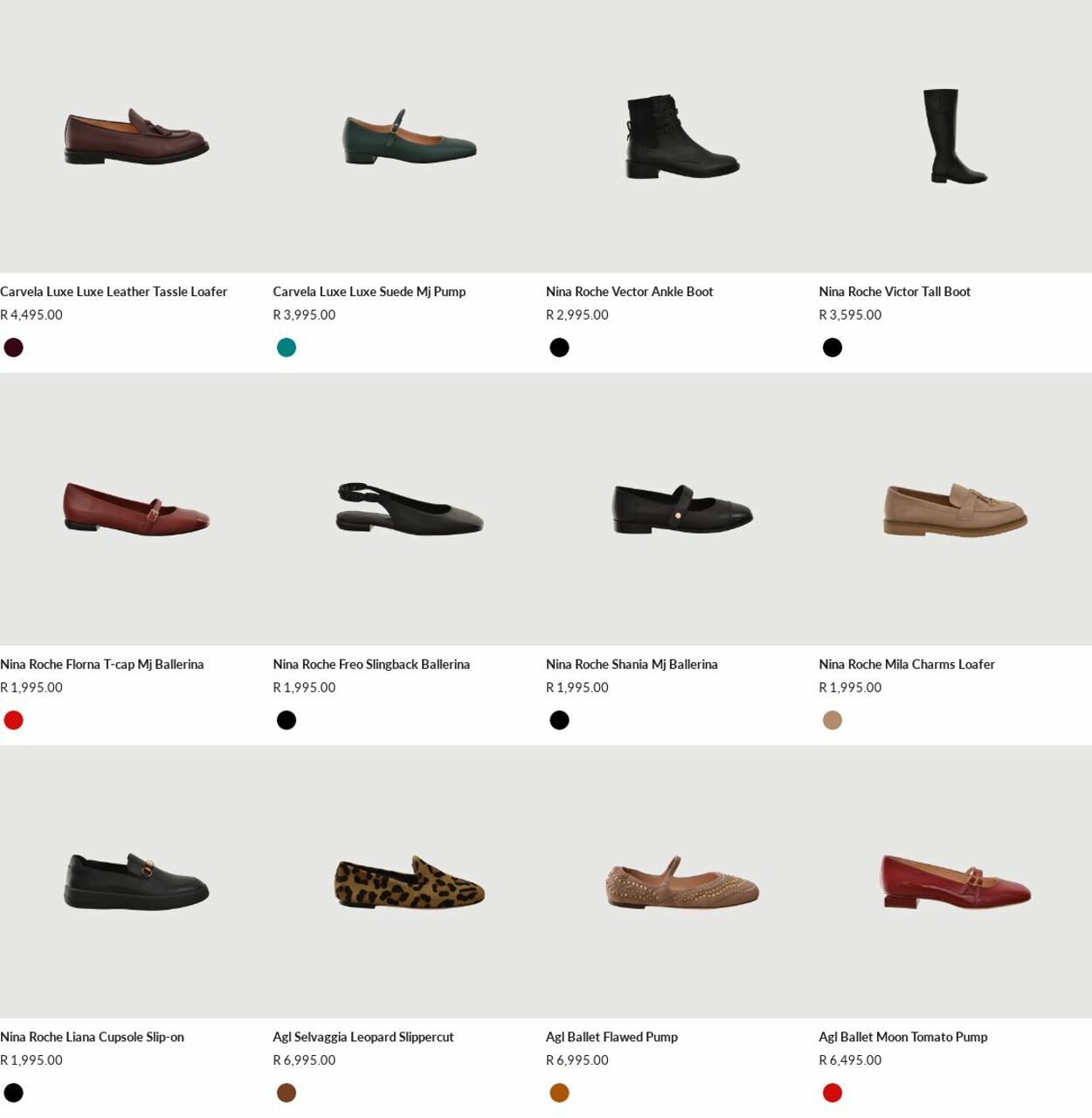
Task: View the beige Mila Charms Loafer image
Action: (955, 509)
